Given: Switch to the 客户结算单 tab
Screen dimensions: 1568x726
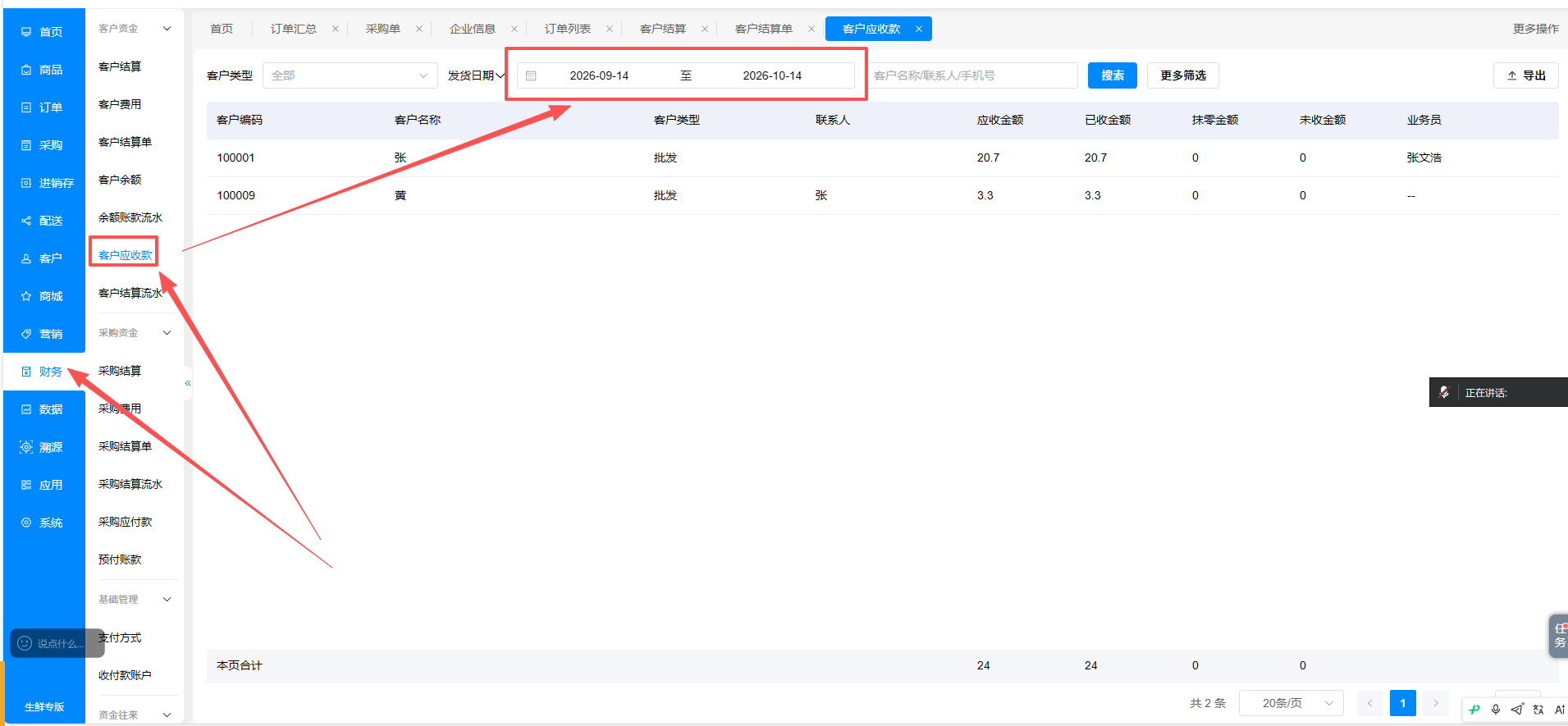Looking at the screenshot, I should click(x=764, y=29).
